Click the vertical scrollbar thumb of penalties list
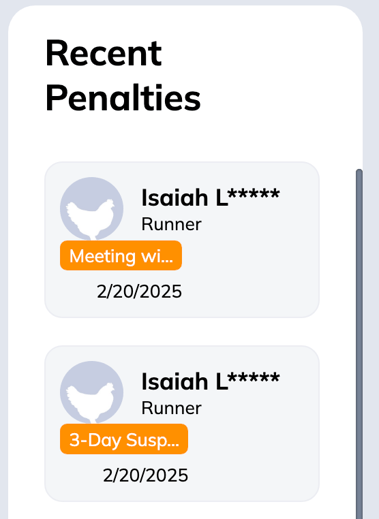 (x=359, y=343)
